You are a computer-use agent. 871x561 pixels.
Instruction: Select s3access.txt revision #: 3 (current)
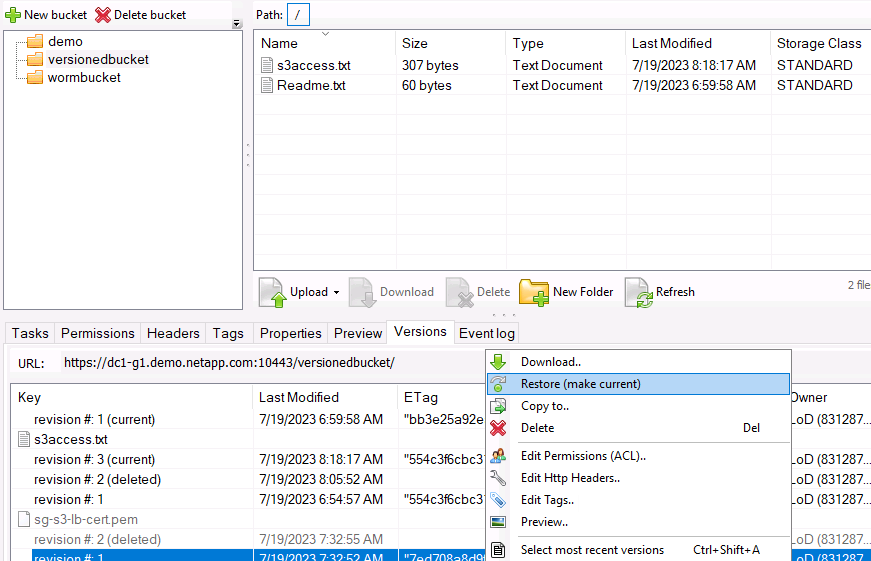pos(94,459)
